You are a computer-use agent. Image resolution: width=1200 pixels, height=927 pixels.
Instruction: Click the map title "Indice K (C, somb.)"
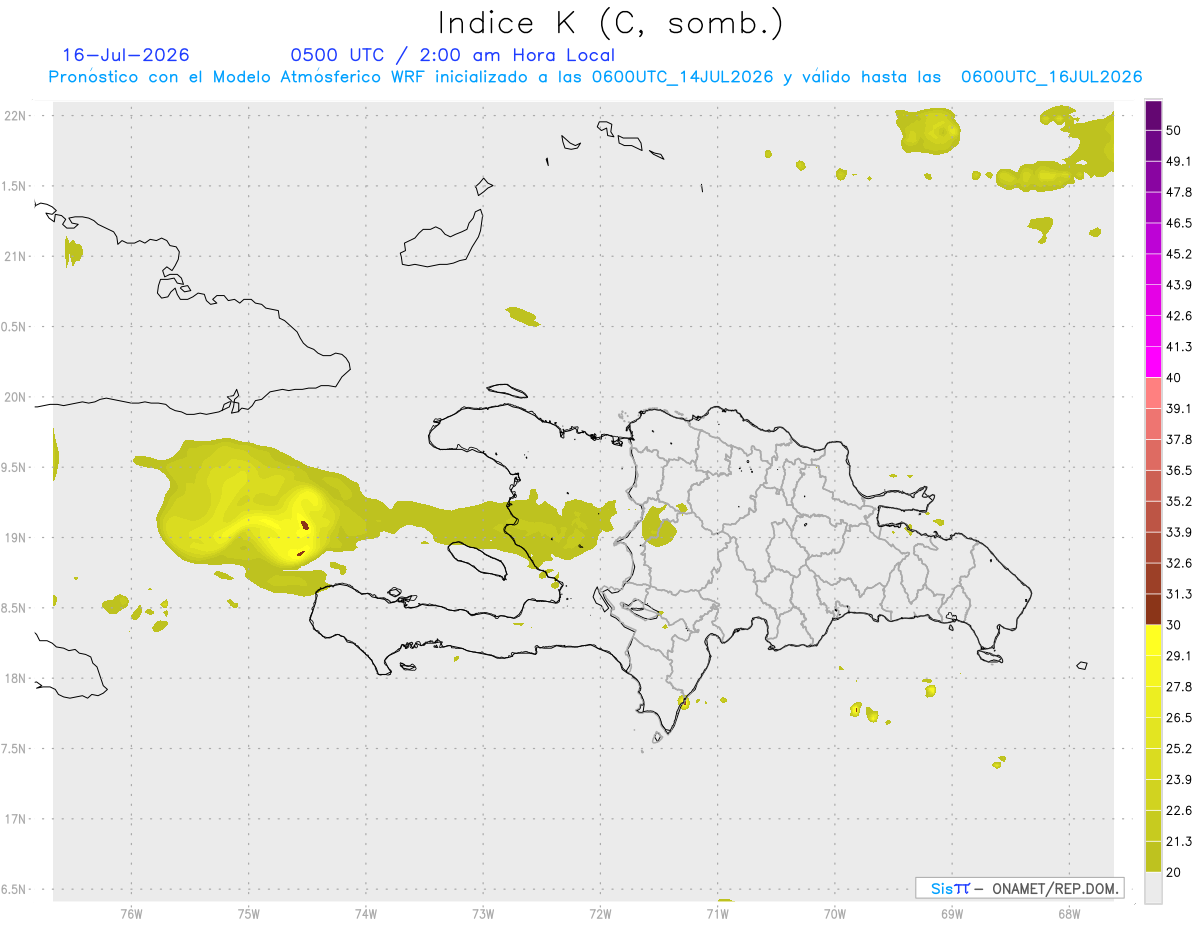click(610, 23)
